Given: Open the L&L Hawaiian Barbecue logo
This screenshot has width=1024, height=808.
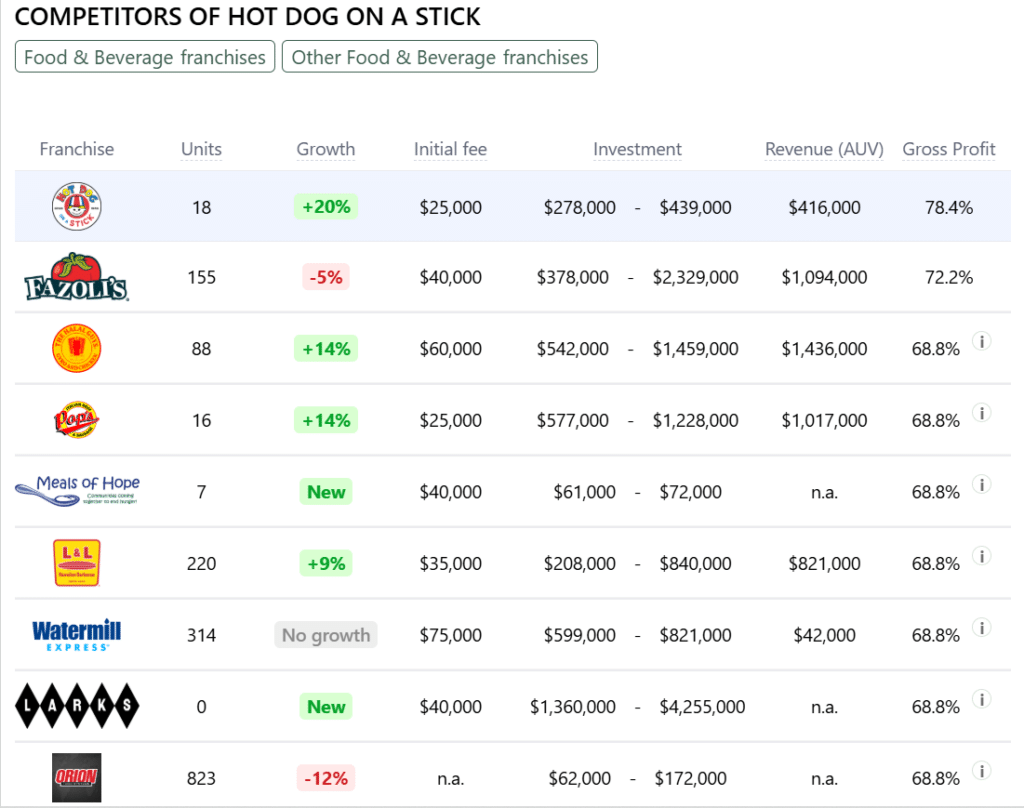Looking at the screenshot, I should click(x=76, y=562).
